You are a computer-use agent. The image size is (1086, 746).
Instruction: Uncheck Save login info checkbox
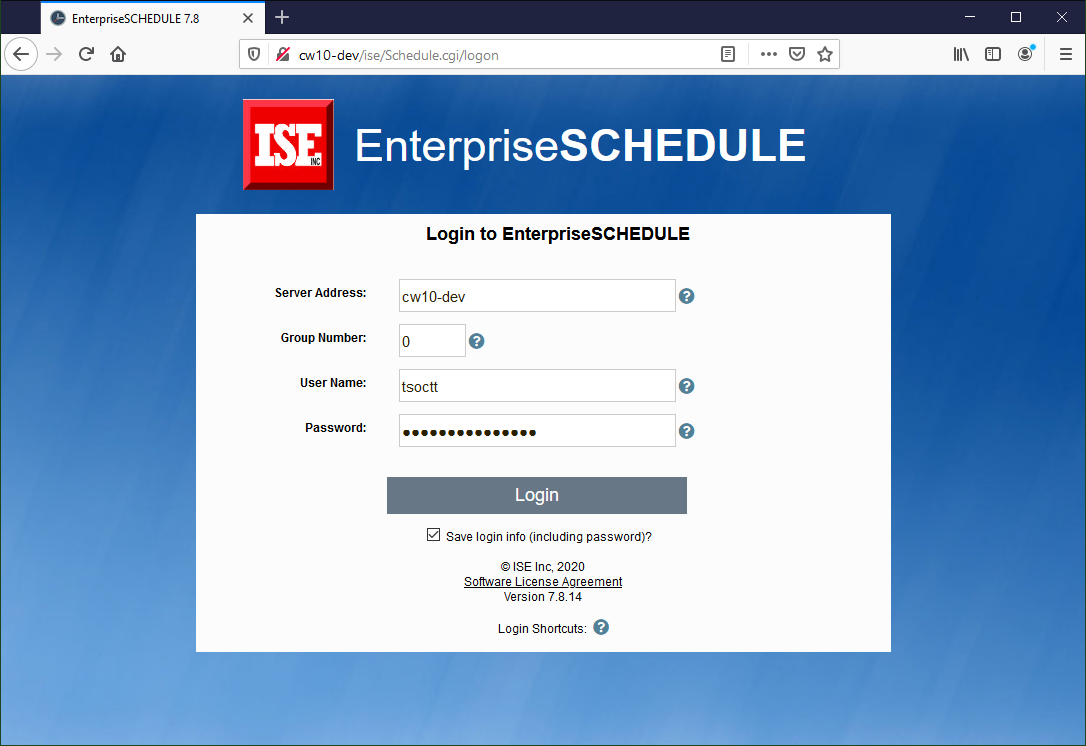pyautogui.click(x=433, y=535)
